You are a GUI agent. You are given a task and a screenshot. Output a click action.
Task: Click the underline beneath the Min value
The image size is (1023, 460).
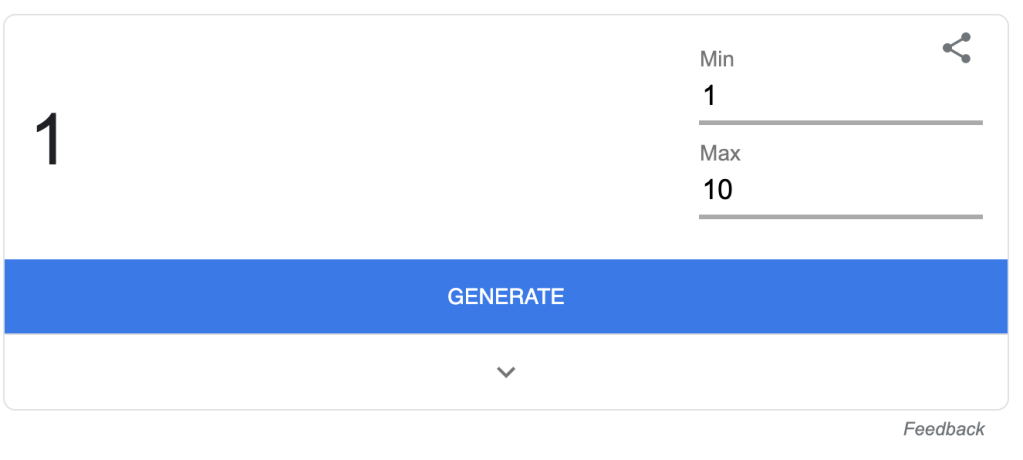[x=840, y=122]
